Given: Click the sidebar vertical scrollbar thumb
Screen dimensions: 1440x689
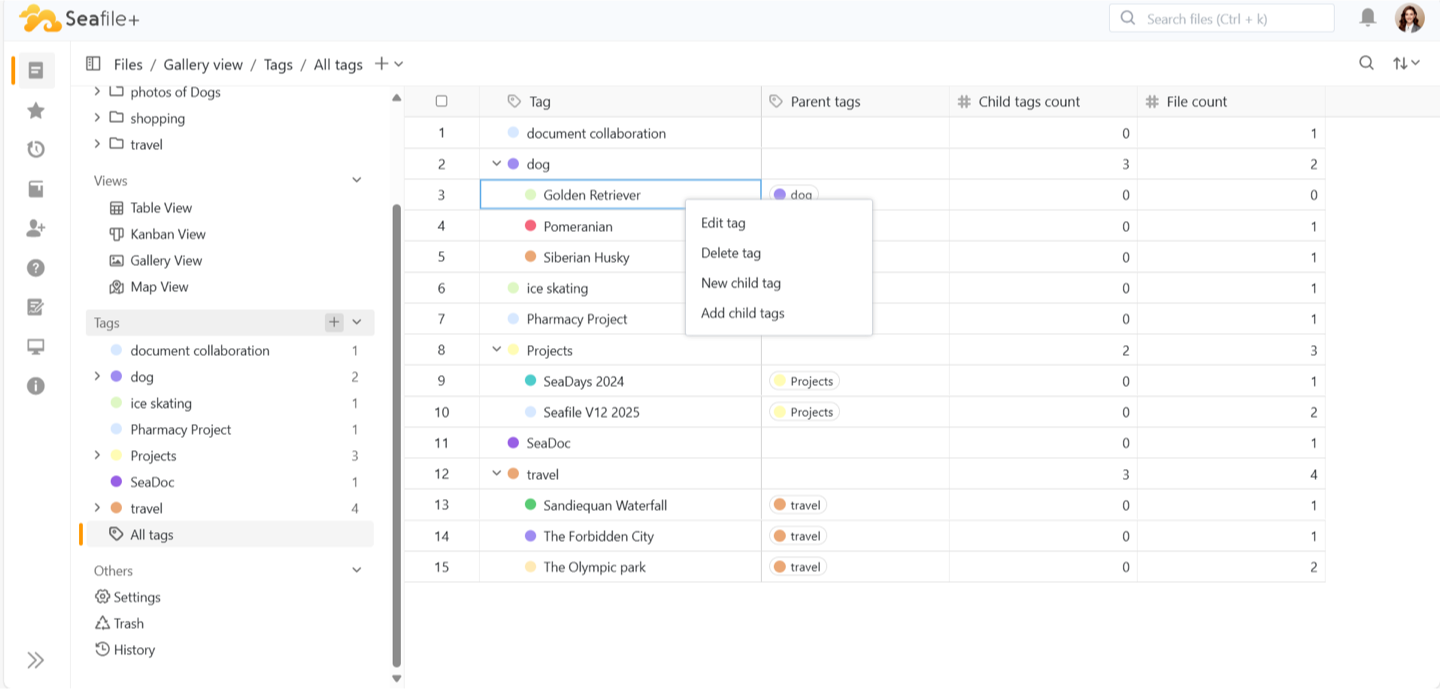Looking at the screenshot, I should (396, 435).
